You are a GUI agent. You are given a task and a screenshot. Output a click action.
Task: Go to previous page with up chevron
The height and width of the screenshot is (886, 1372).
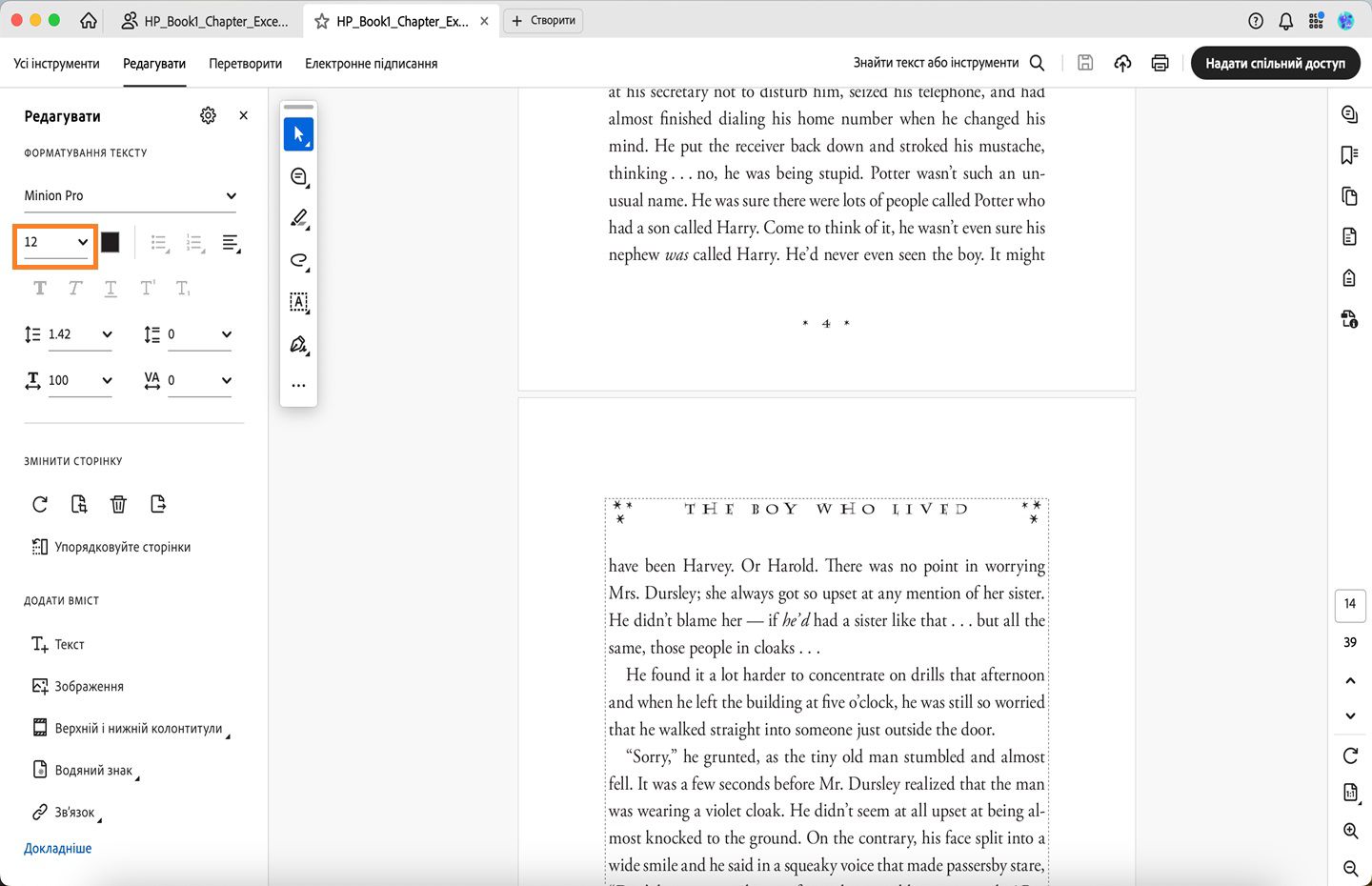[x=1350, y=680]
